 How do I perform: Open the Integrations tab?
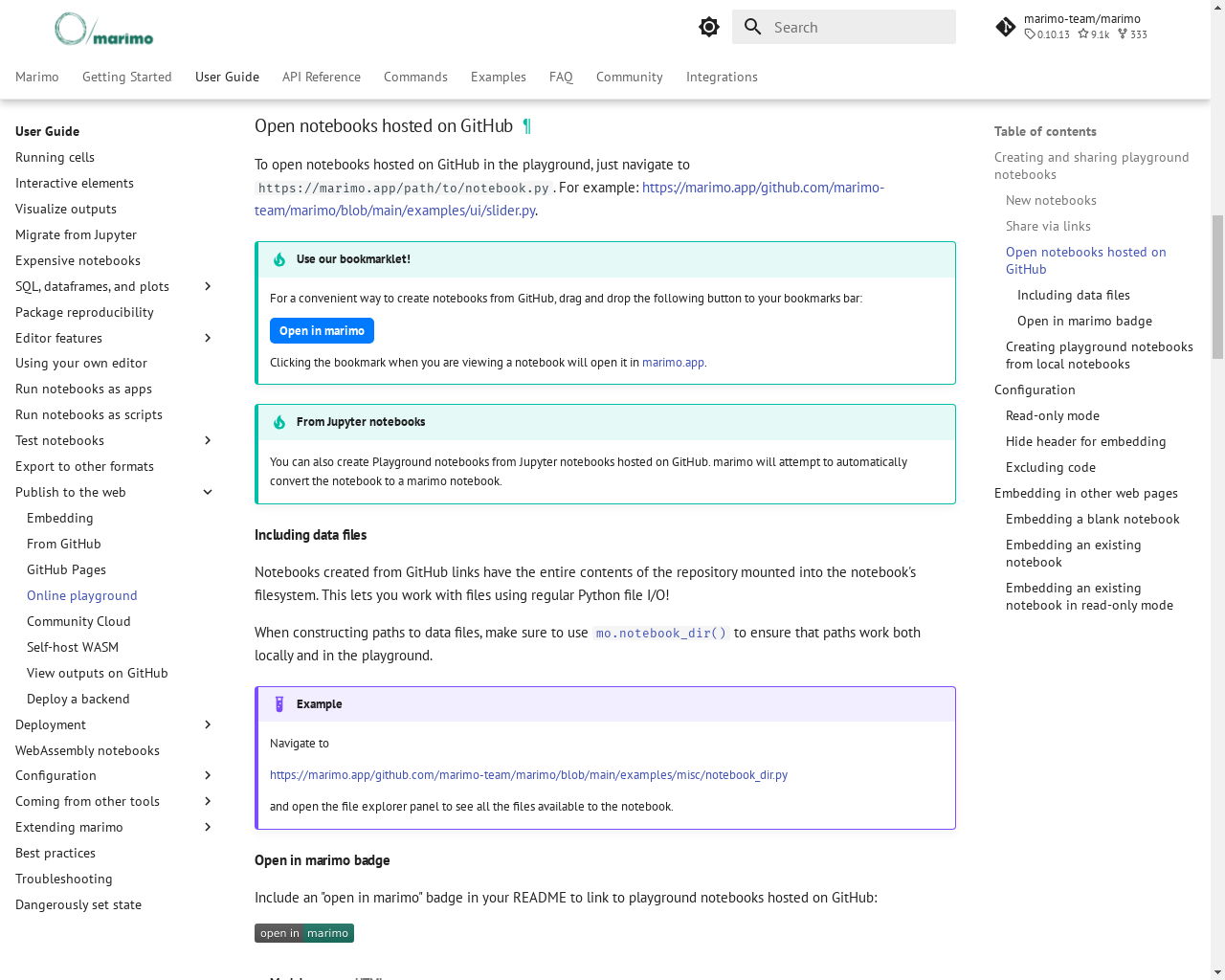click(722, 77)
